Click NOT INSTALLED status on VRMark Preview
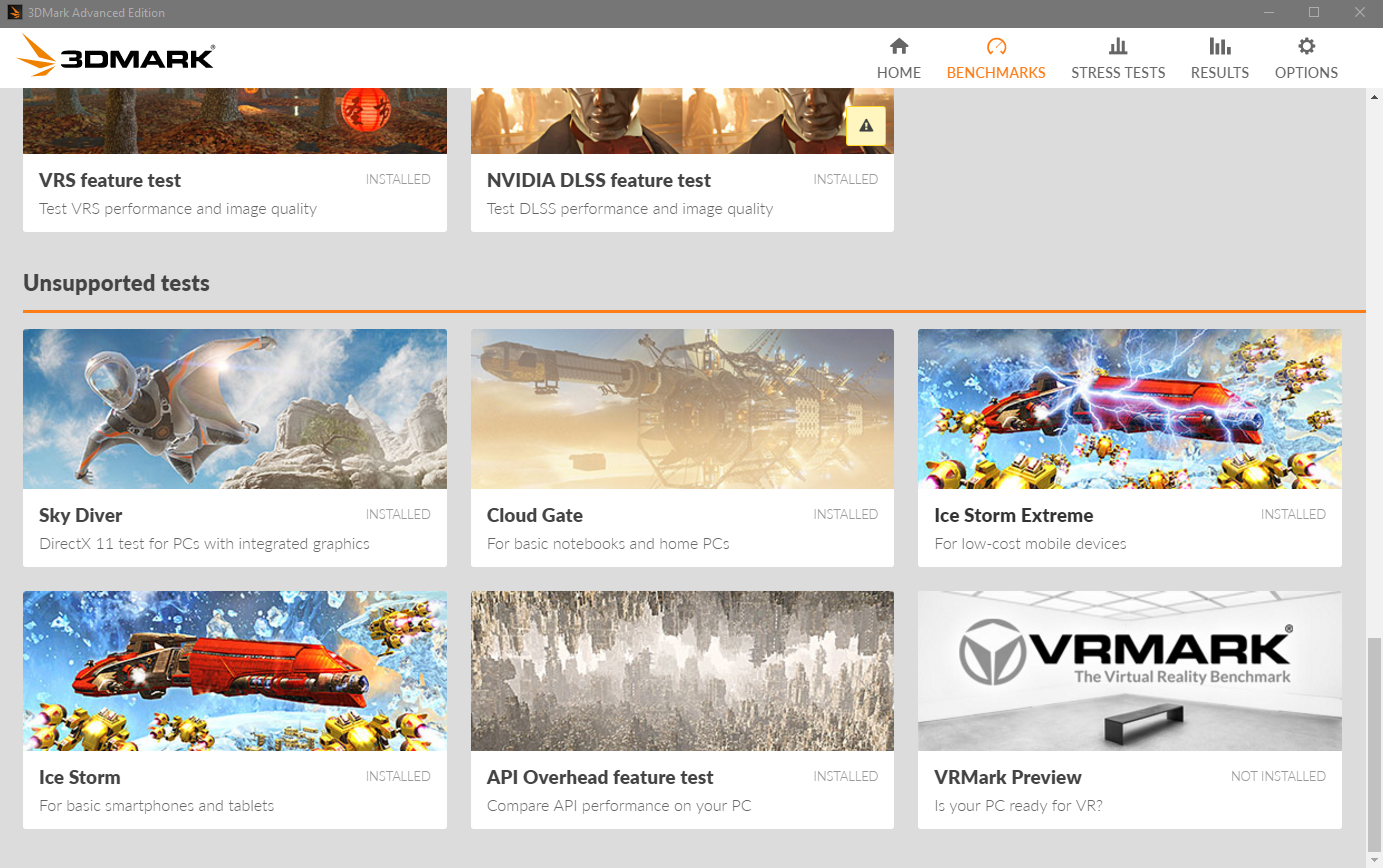 click(x=1278, y=776)
